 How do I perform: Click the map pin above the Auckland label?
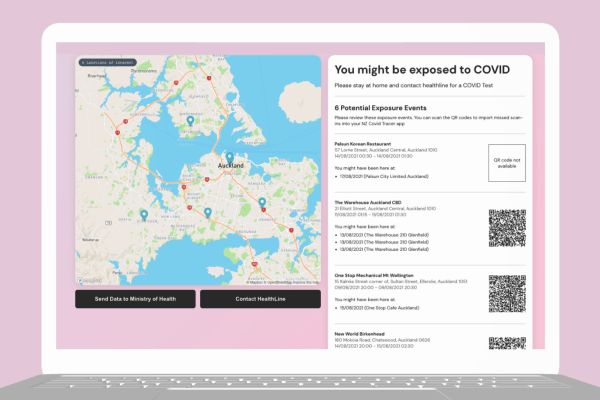[230, 158]
